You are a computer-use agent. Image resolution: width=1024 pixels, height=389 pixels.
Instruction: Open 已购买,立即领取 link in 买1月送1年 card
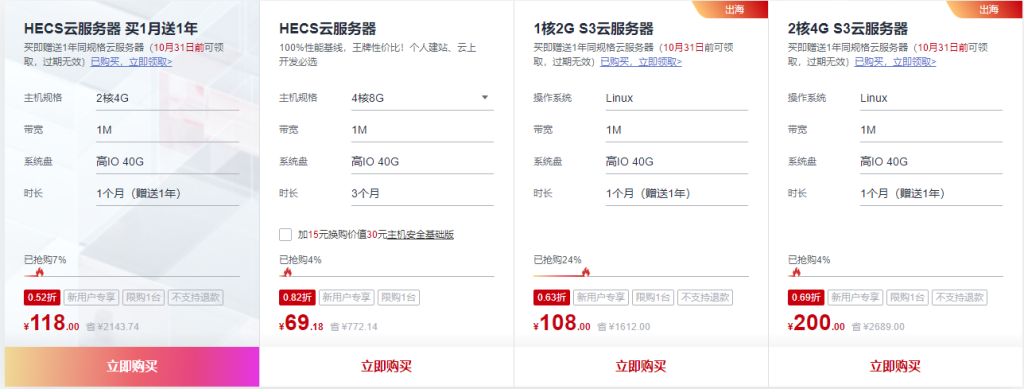(131, 62)
